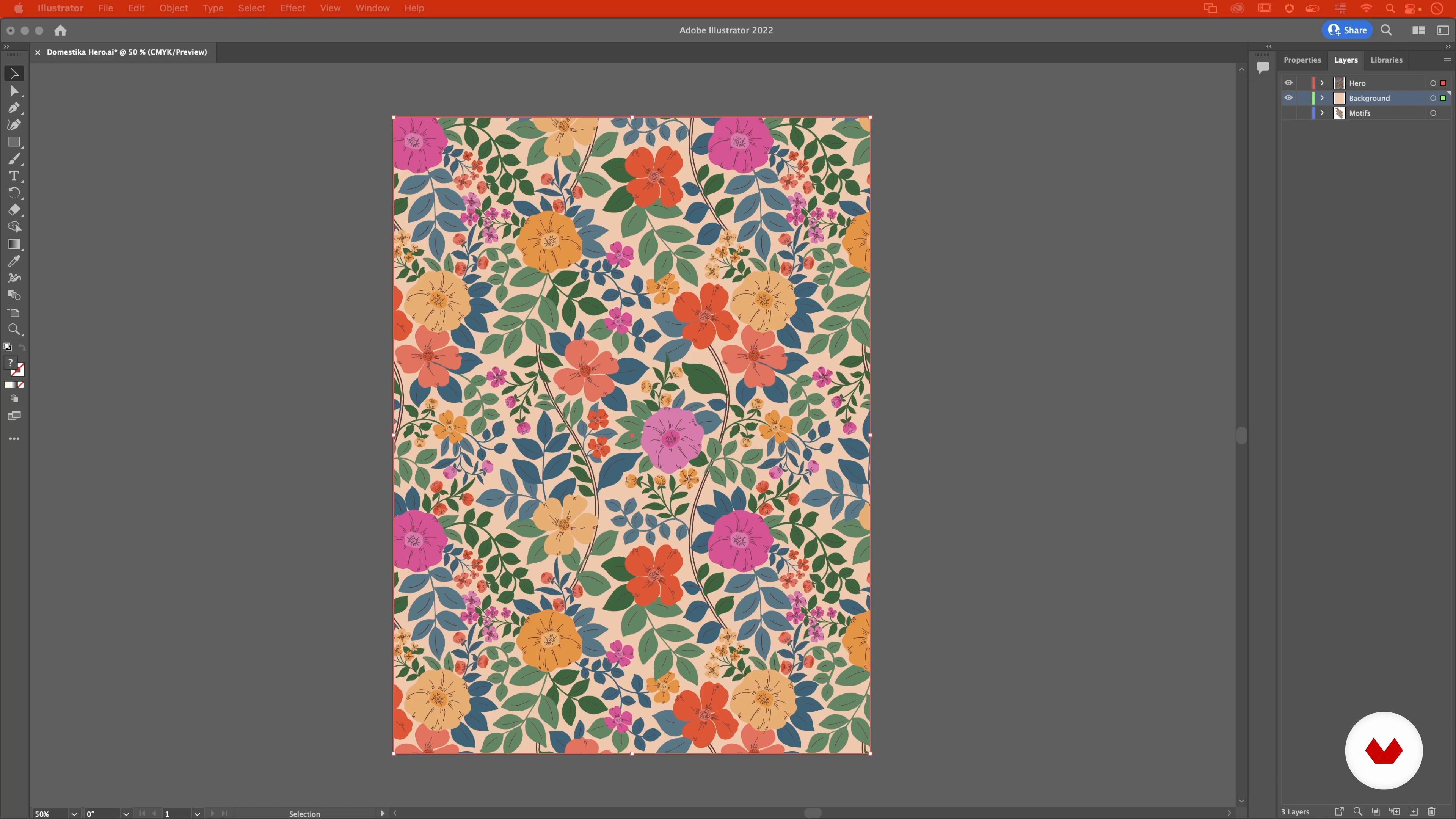Switch to the Properties tab
This screenshot has width=1456, height=819.
pos(1302,60)
